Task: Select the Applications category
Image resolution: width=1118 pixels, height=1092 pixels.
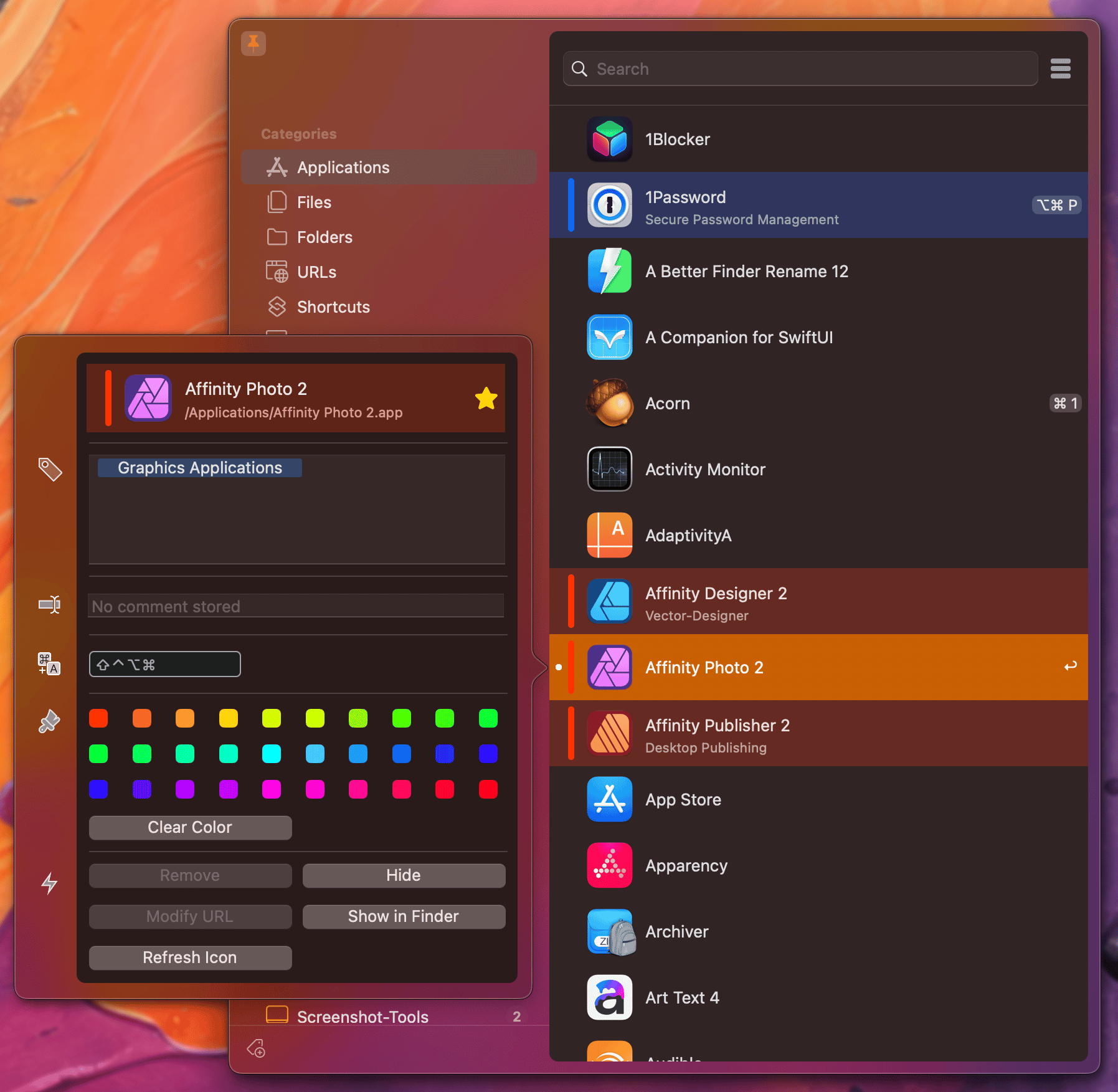Action: 389,167
